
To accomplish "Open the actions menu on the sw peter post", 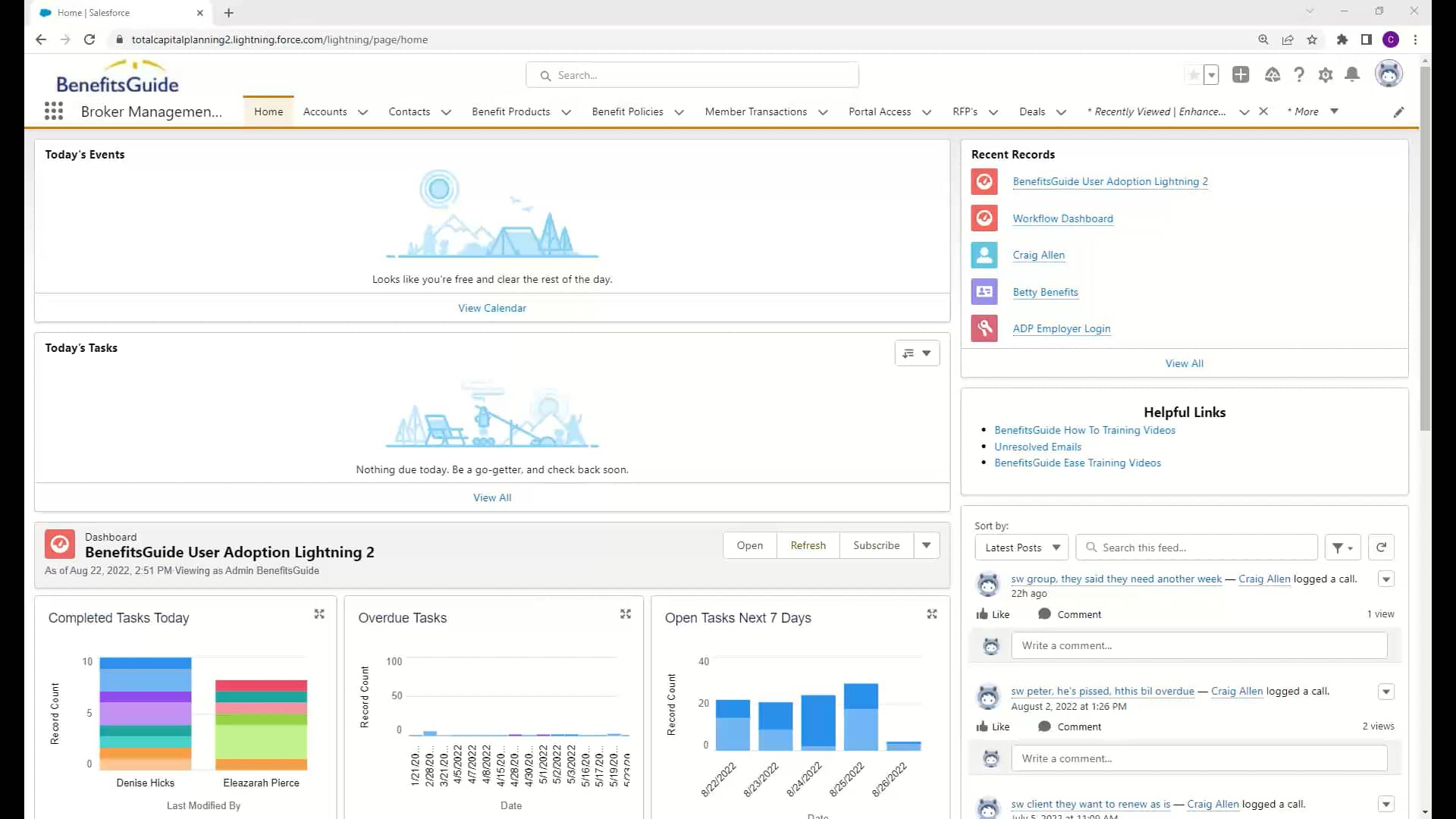I will point(1386,691).
